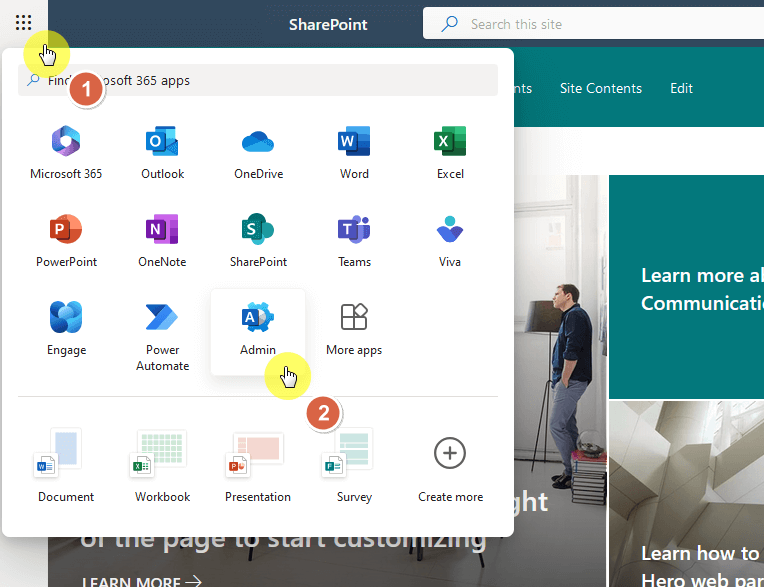764x587 pixels.
Task: Click the SharePoint title in header
Action: point(328,24)
